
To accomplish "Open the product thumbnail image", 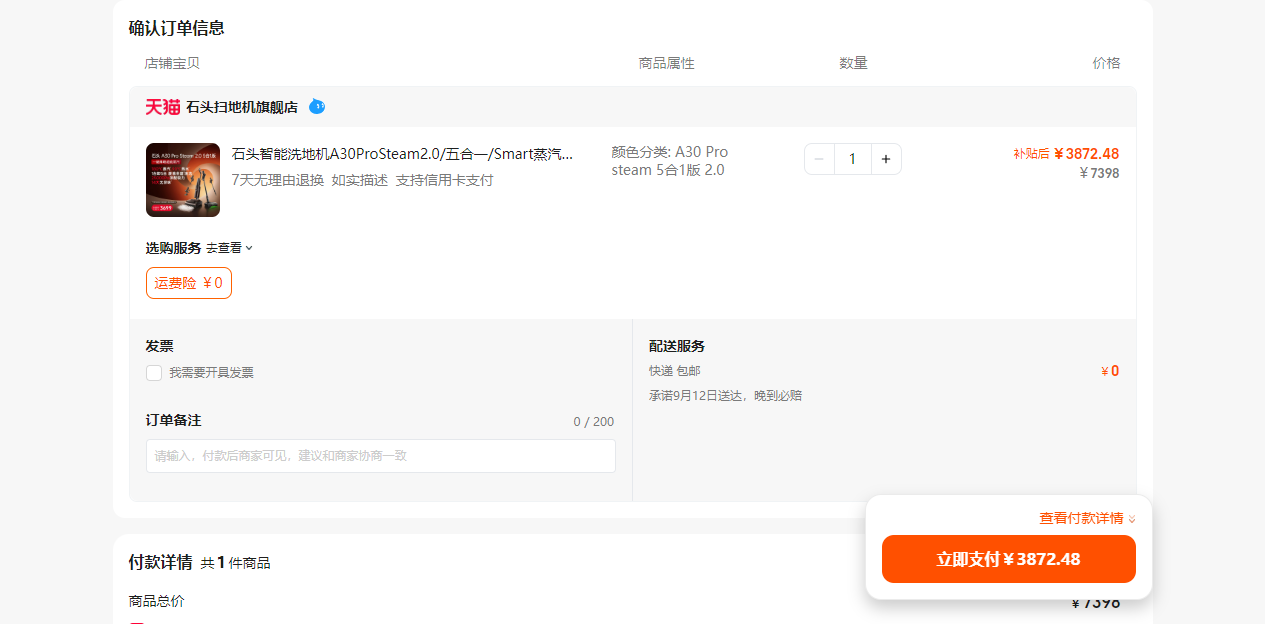I will [183, 180].
